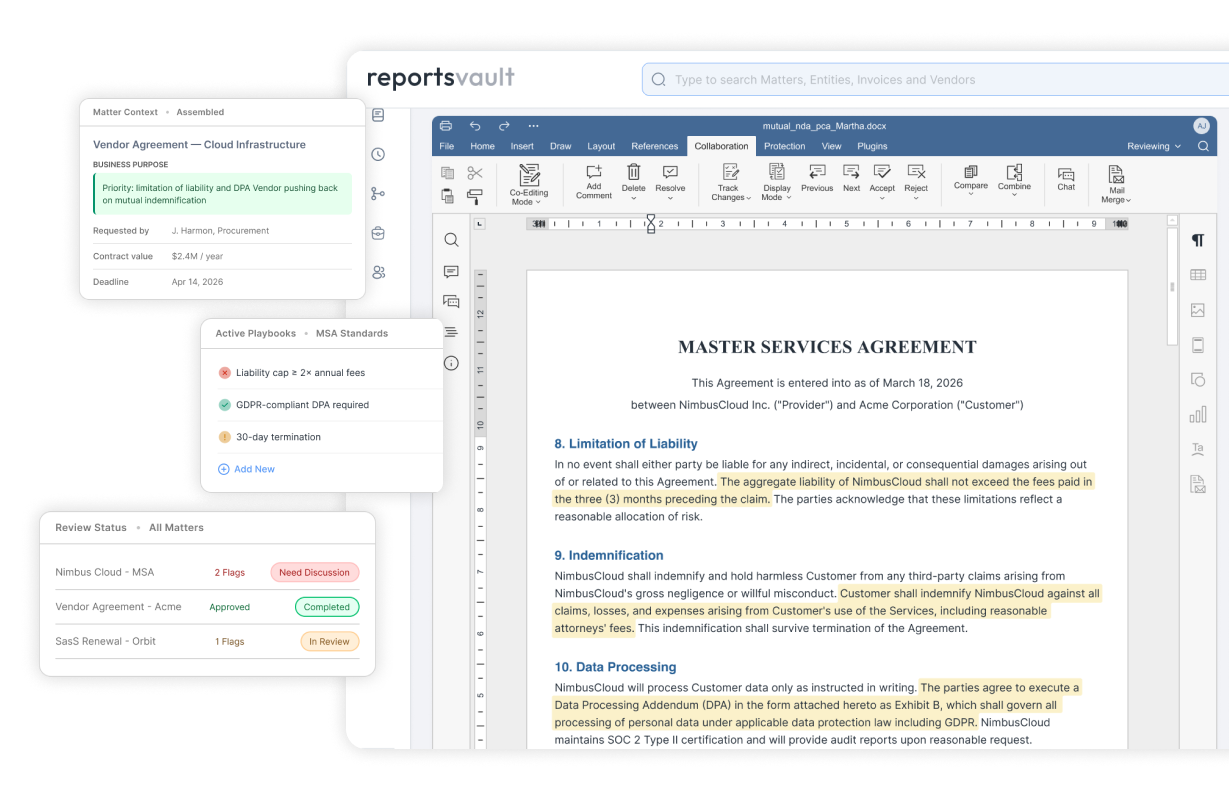Switch to the Protection tab
The height and width of the screenshot is (799, 1229).
tap(785, 146)
